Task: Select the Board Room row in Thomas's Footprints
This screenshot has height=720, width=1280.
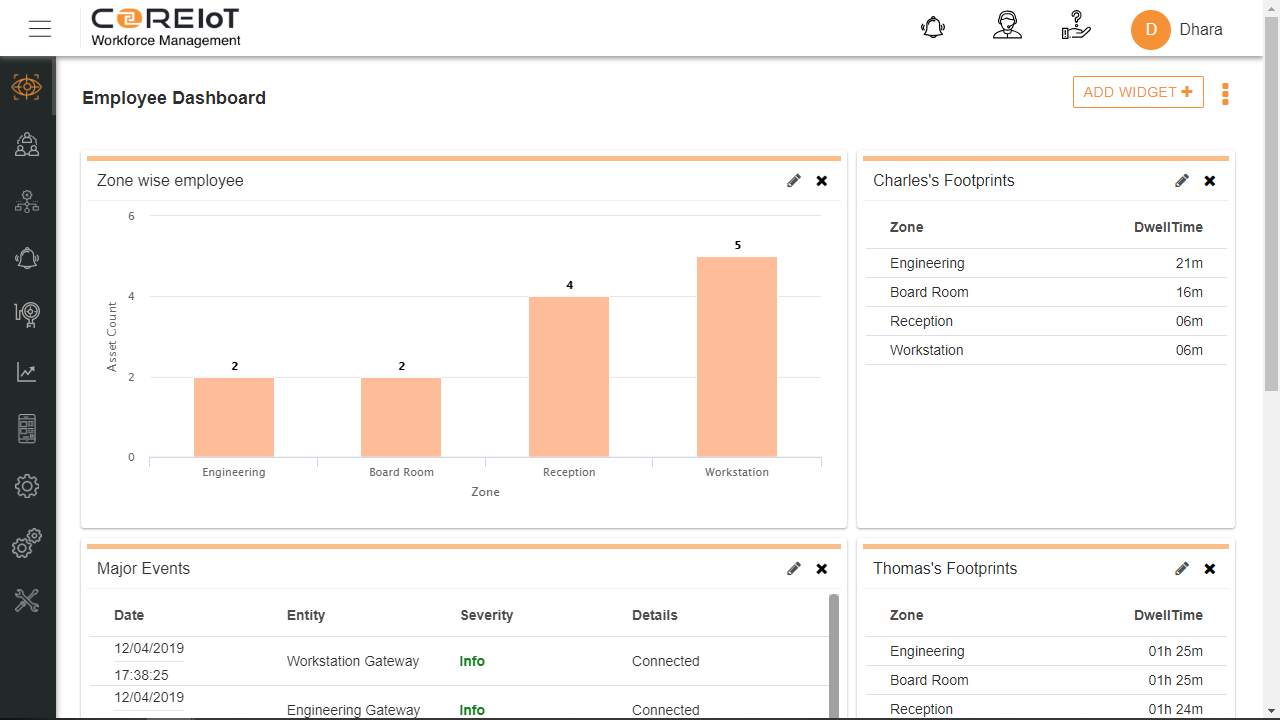Action: [1046, 681]
